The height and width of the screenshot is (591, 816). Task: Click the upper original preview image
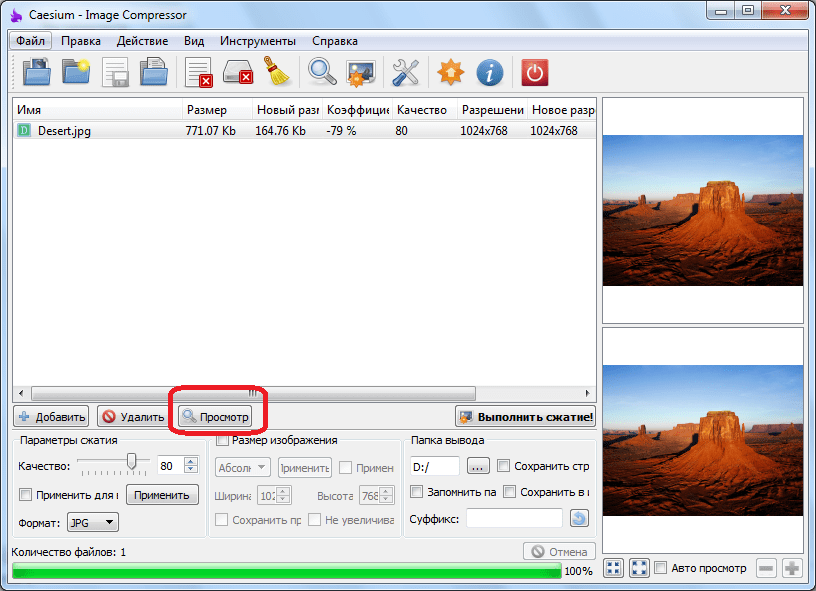[703, 210]
